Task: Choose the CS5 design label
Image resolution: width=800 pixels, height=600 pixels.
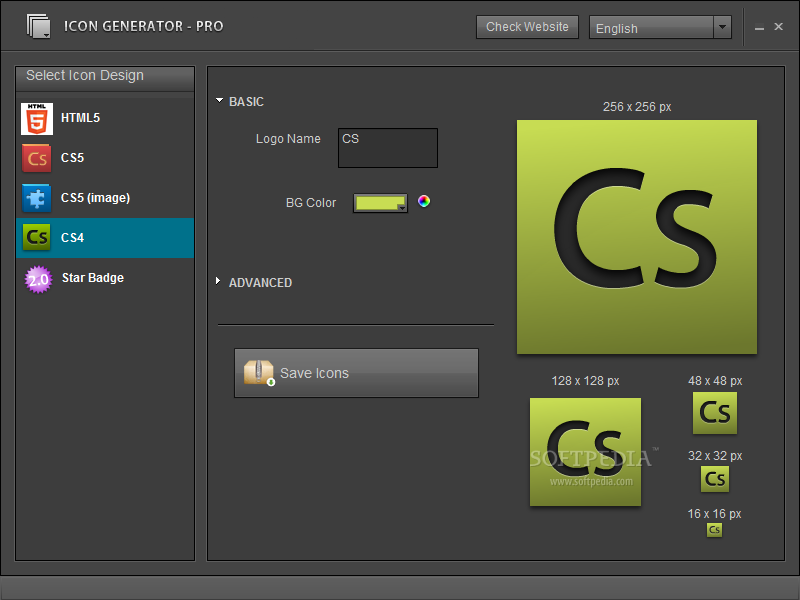Action: coord(72,158)
